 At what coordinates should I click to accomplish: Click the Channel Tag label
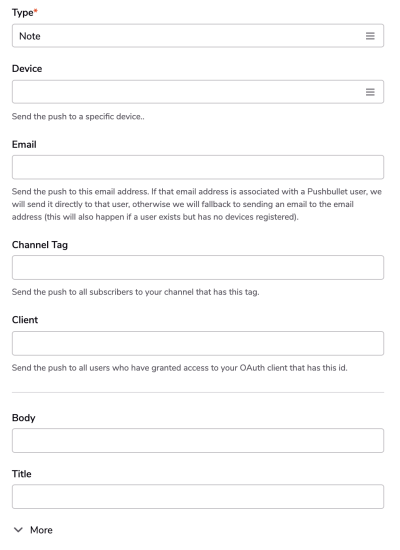(40, 245)
